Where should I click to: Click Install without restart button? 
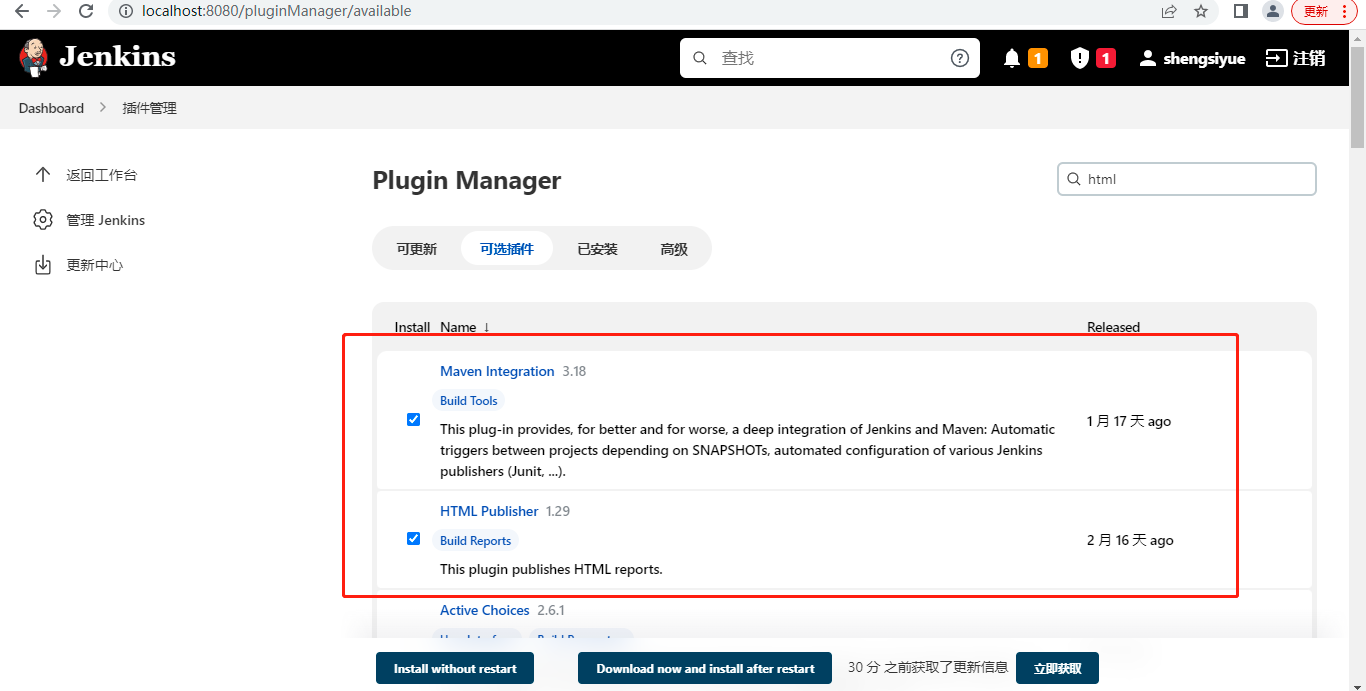[455, 668]
